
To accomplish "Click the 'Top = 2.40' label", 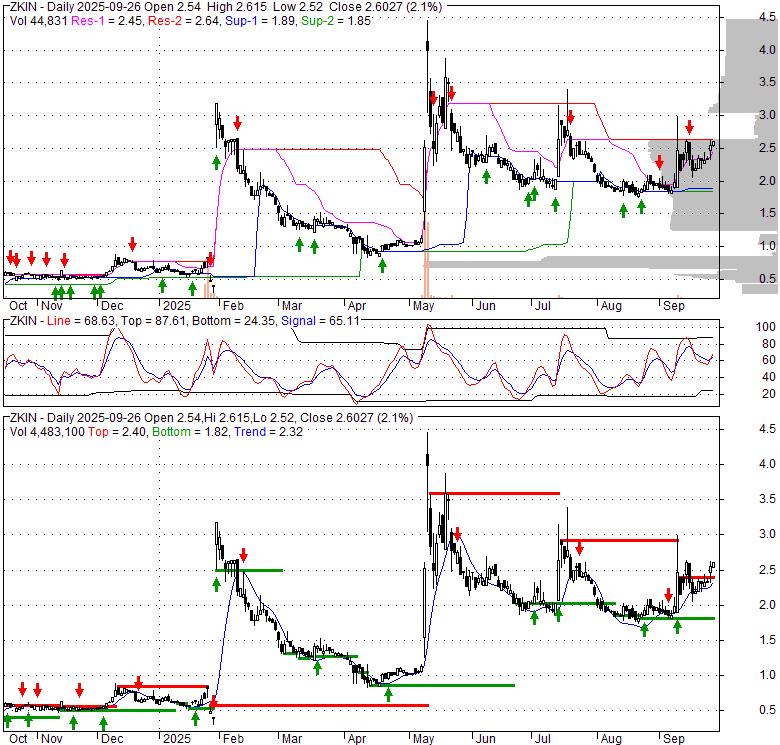I will click(x=117, y=432).
